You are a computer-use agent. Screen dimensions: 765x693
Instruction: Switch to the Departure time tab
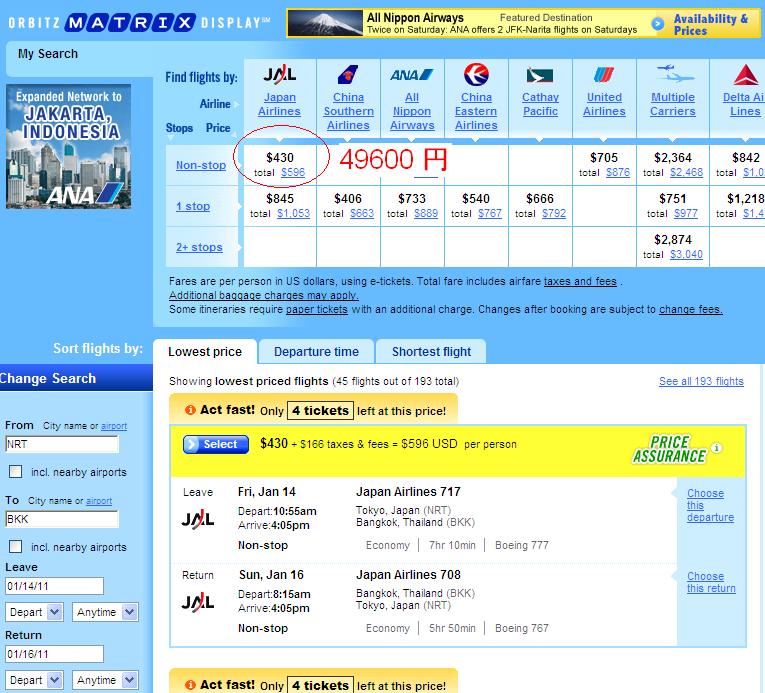click(x=316, y=351)
